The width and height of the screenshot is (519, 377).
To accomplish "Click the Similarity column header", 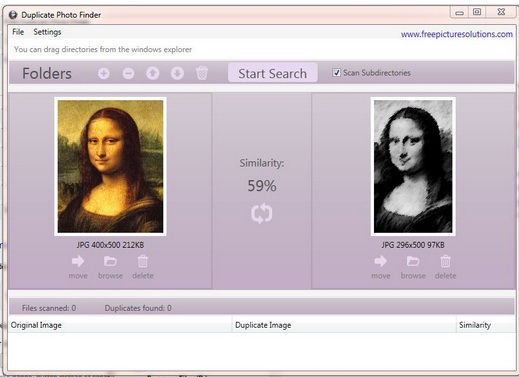I will [x=486, y=325].
